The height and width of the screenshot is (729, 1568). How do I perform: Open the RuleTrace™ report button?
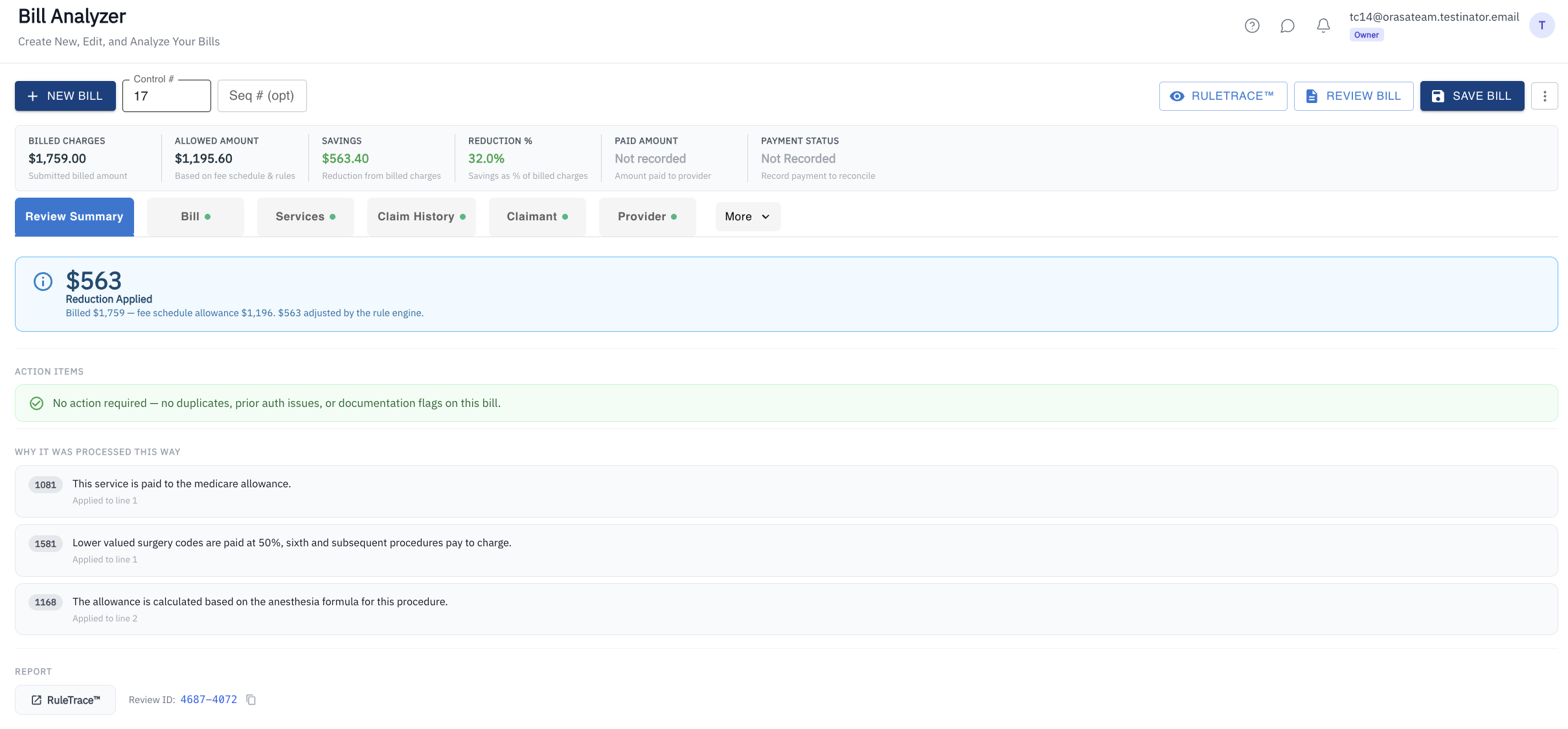pos(65,700)
